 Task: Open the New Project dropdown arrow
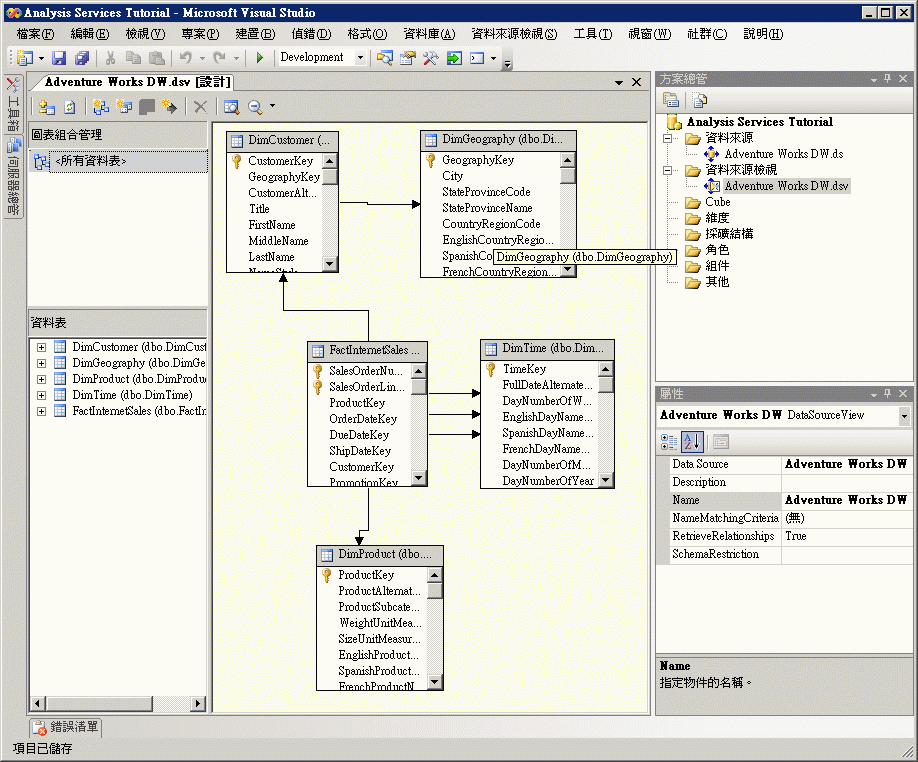coord(41,58)
